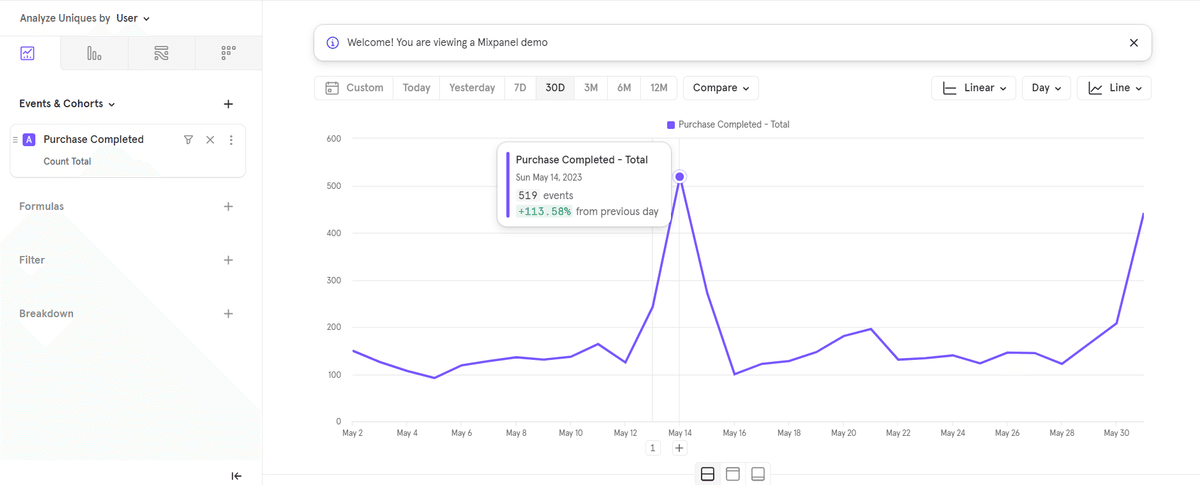Dismiss the Mixpanel demo welcome banner
Image resolution: width=1200 pixels, height=485 pixels.
pyautogui.click(x=1133, y=43)
